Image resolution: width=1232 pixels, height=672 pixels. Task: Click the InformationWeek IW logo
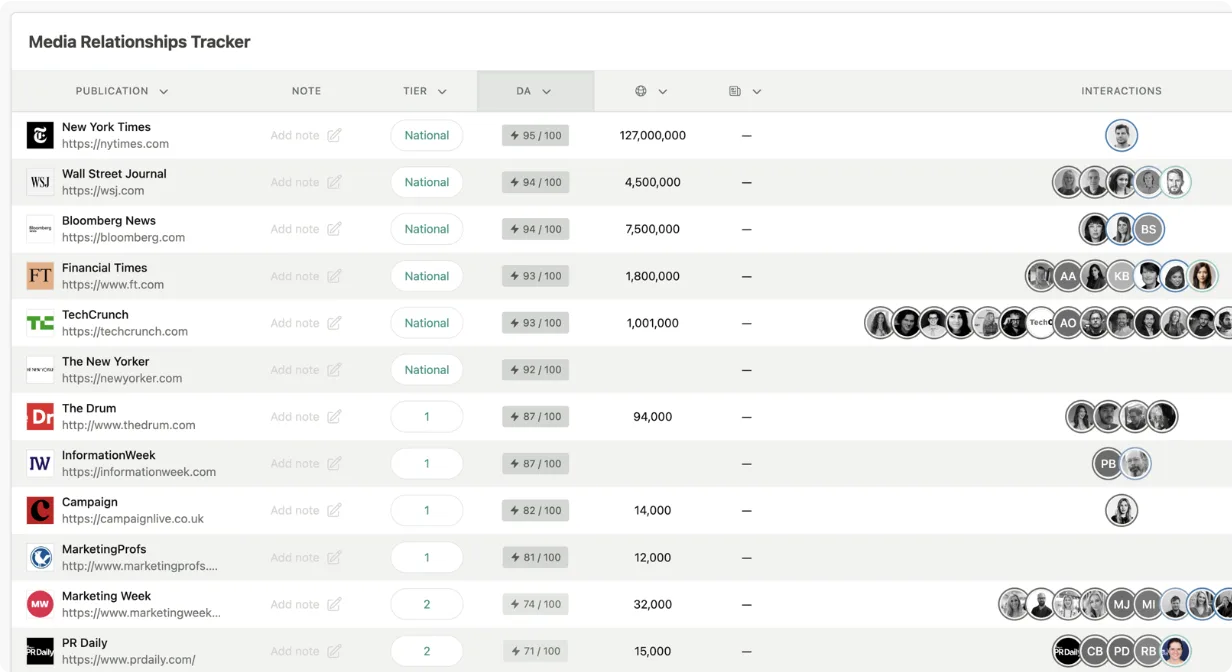pos(40,464)
